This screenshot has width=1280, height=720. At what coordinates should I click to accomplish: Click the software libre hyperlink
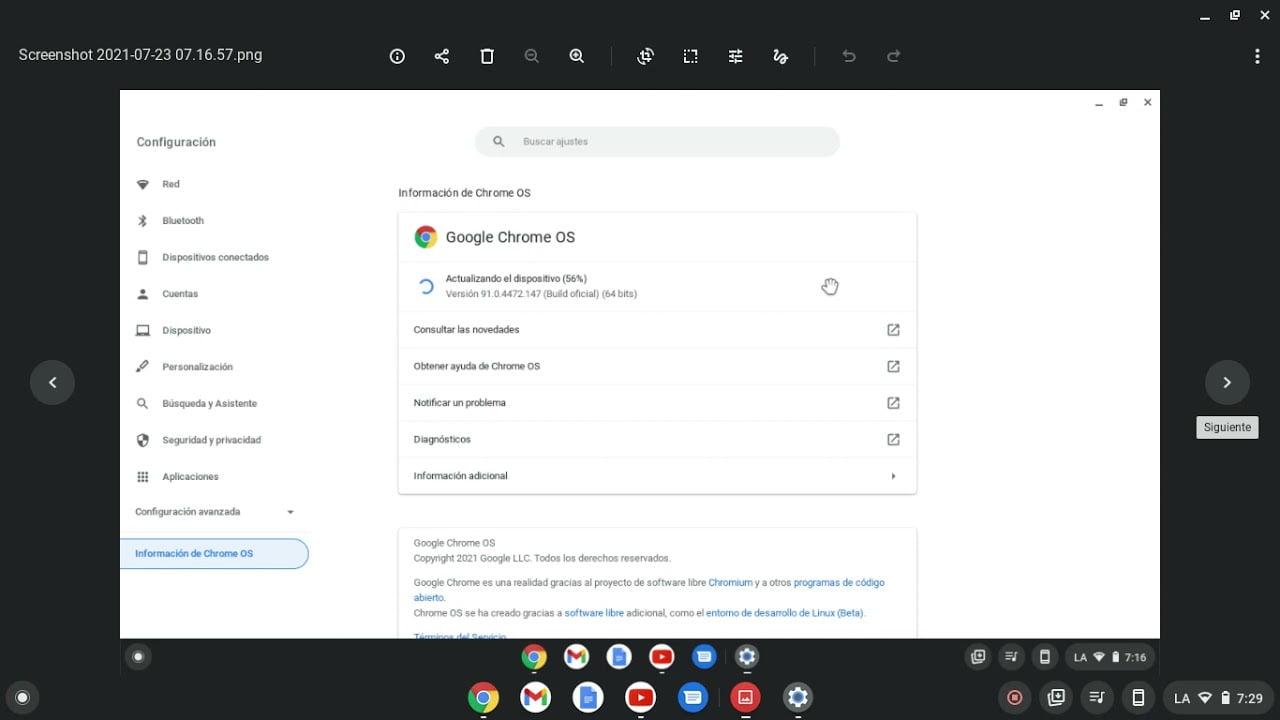(x=594, y=613)
